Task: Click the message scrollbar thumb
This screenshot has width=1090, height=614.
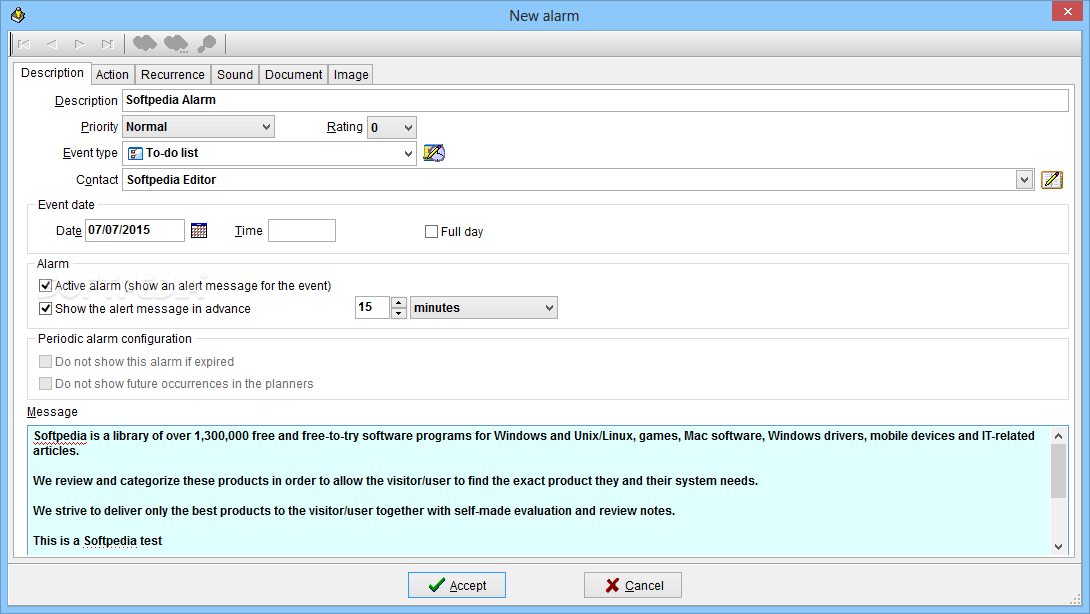Action: [x=1058, y=471]
